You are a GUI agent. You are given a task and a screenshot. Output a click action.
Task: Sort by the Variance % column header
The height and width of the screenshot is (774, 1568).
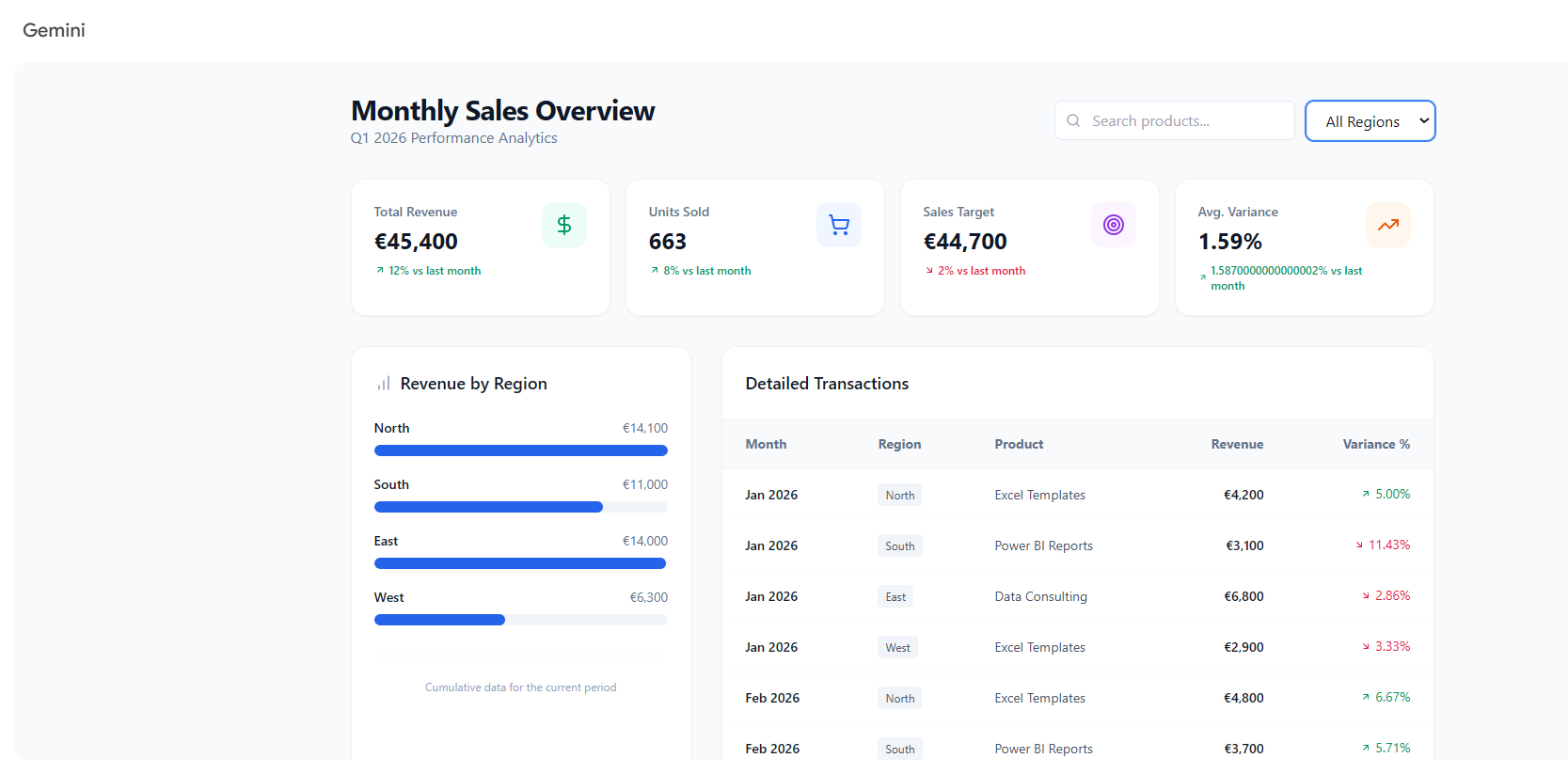click(x=1376, y=444)
